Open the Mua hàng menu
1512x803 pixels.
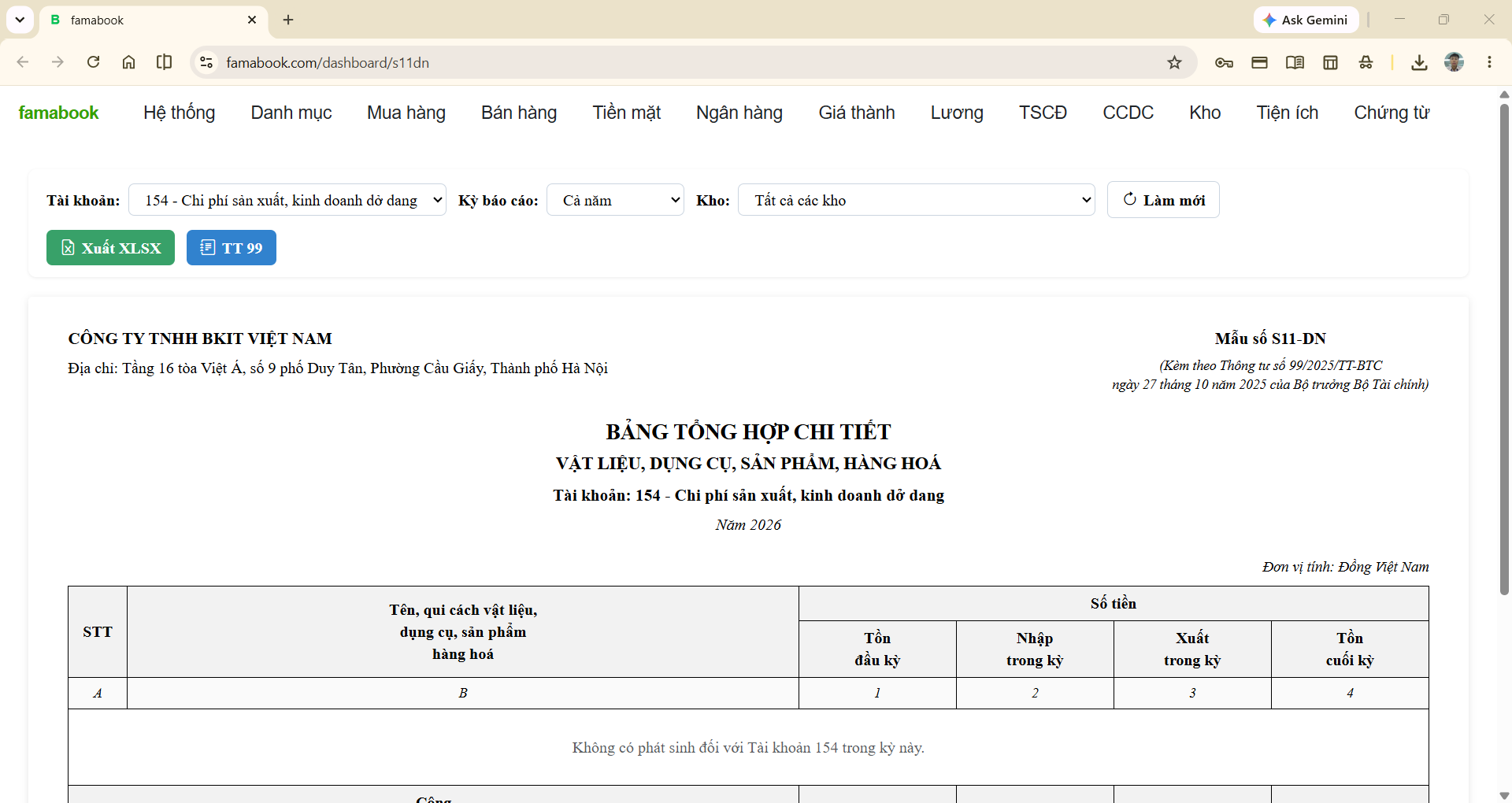pos(406,113)
